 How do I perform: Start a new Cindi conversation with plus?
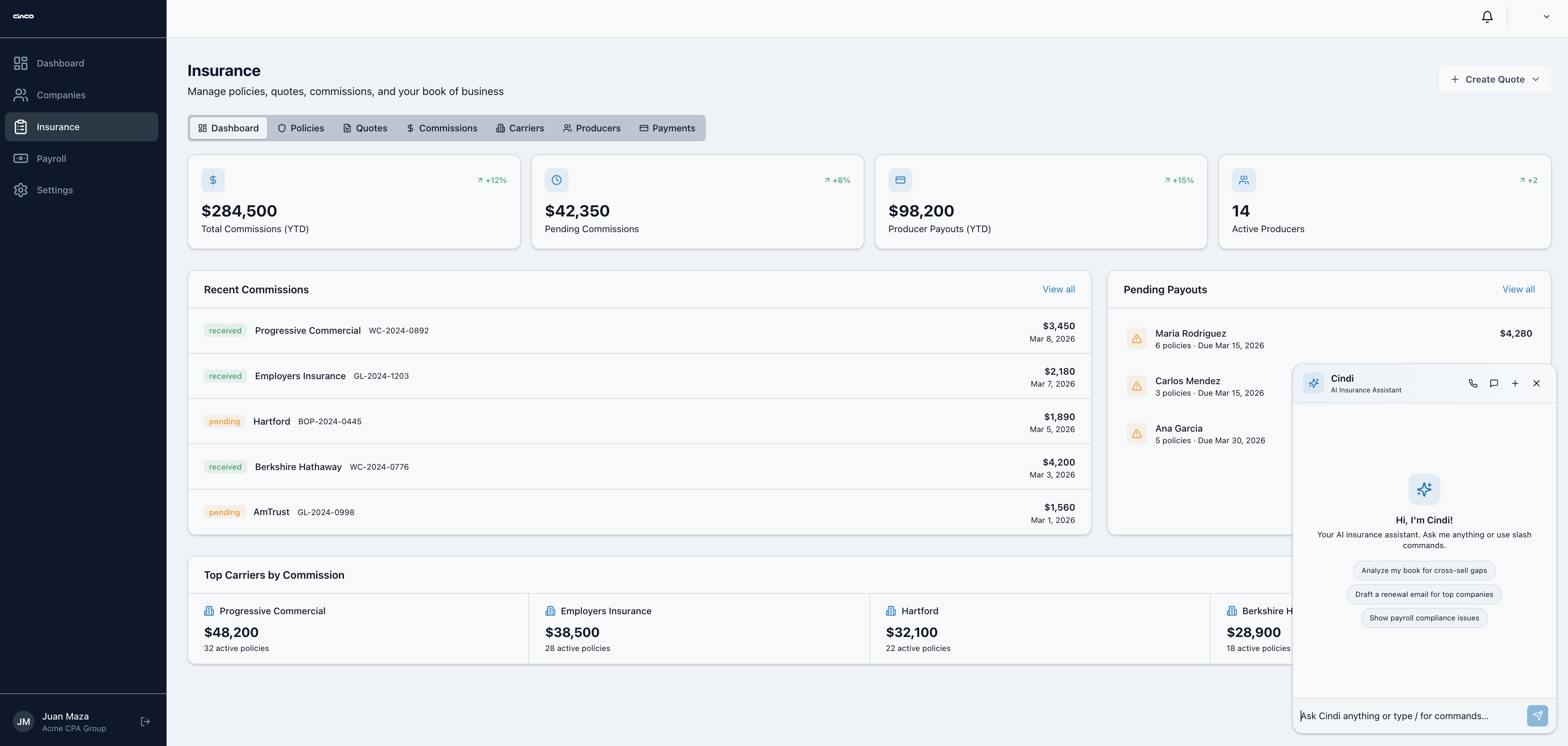tap(1515, 383)
